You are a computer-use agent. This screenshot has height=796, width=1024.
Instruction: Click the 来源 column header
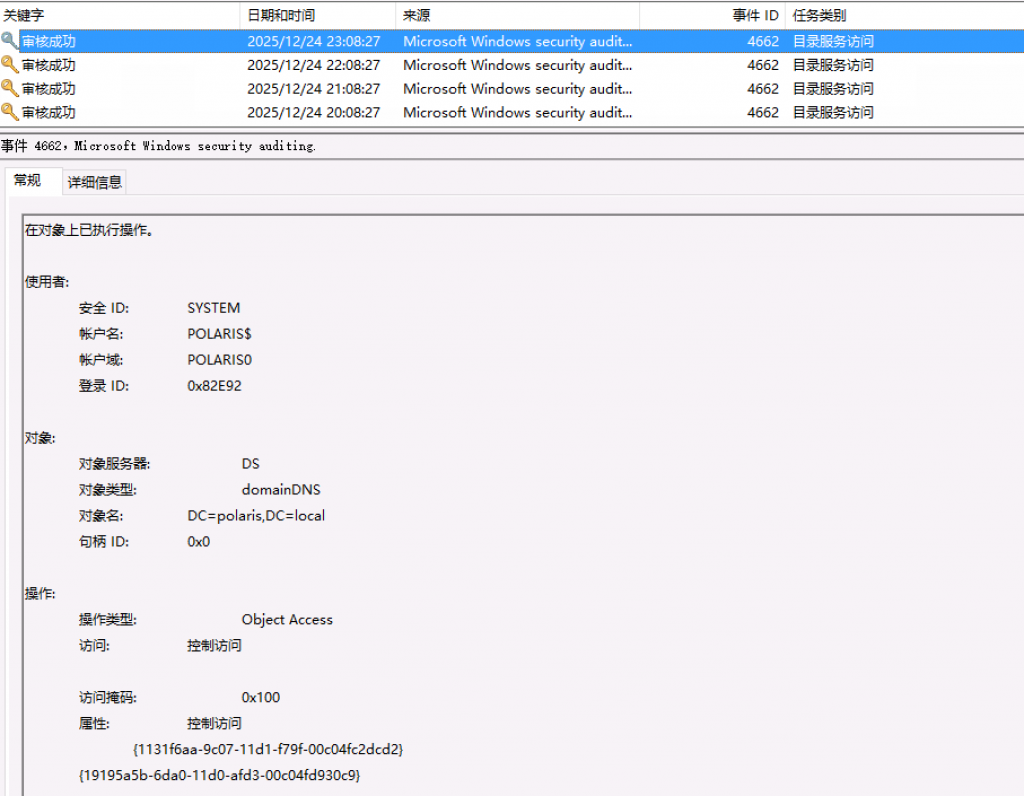tap(416, 15)
